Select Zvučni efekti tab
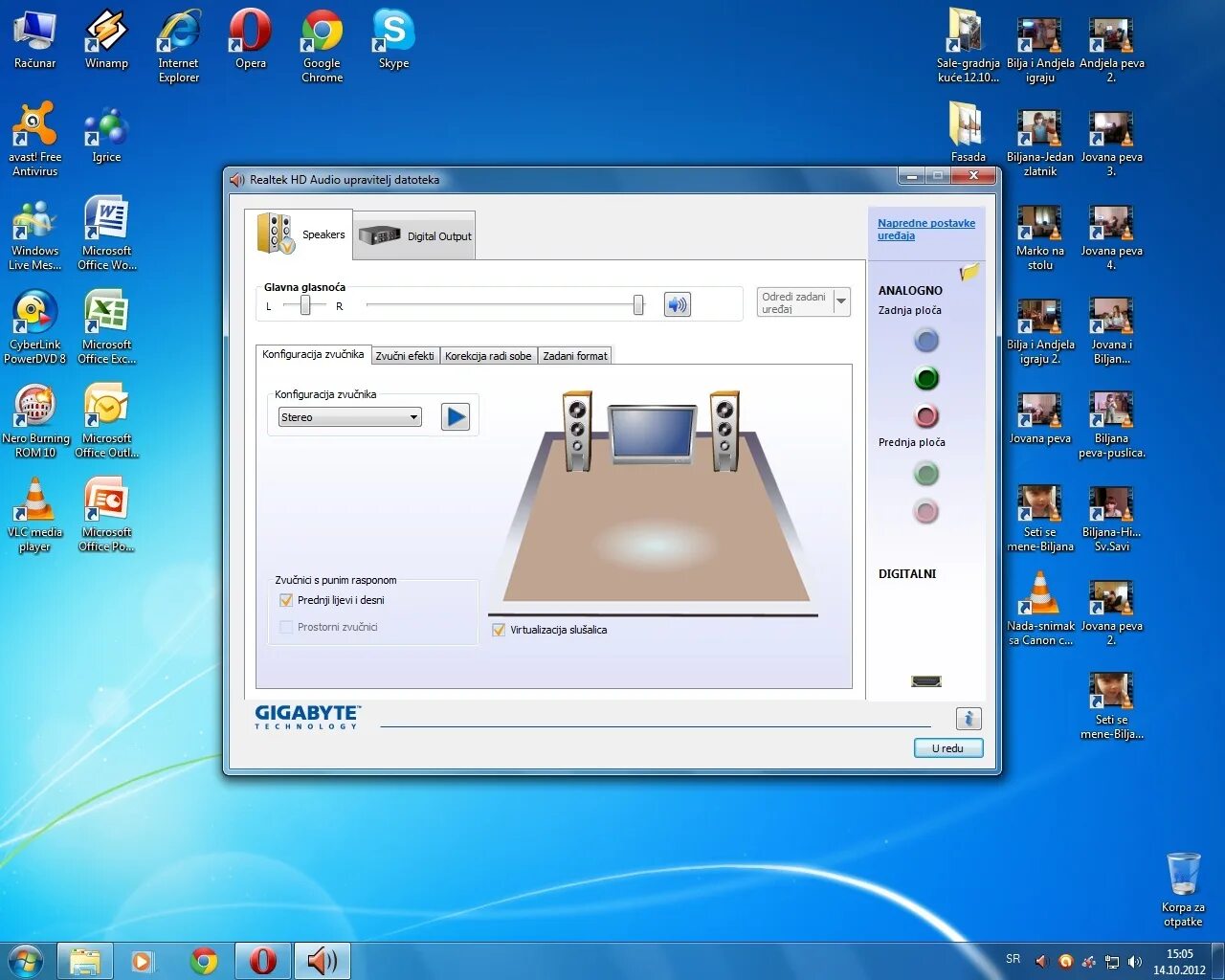The width and height of the screenshot is (1225, 980). point(405,356)
